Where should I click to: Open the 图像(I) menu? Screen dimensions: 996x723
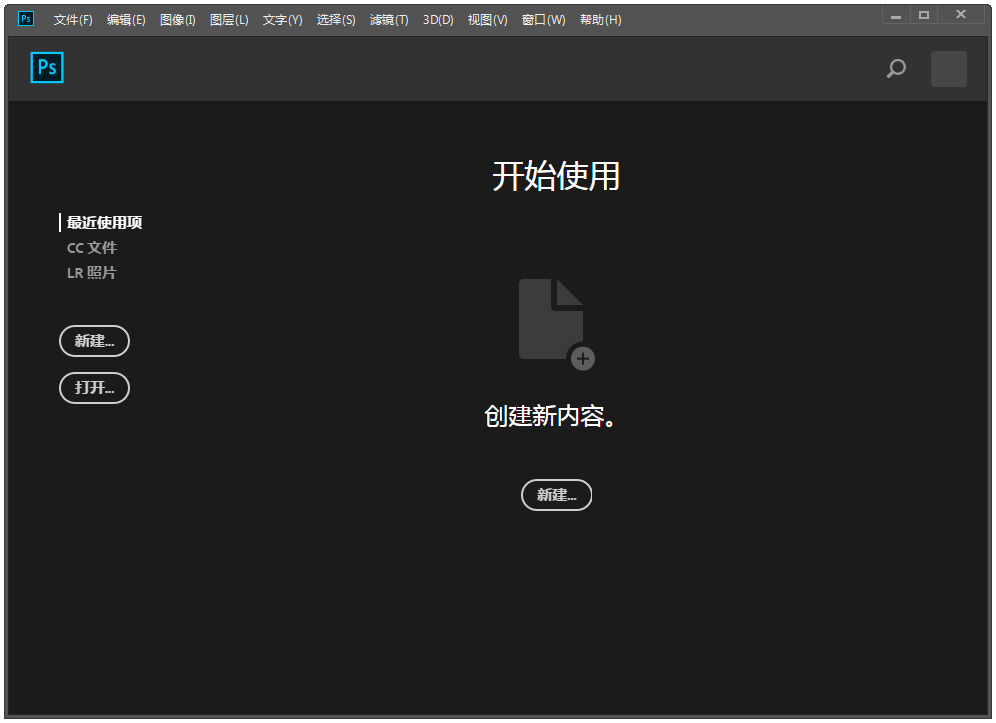point(178,20)
